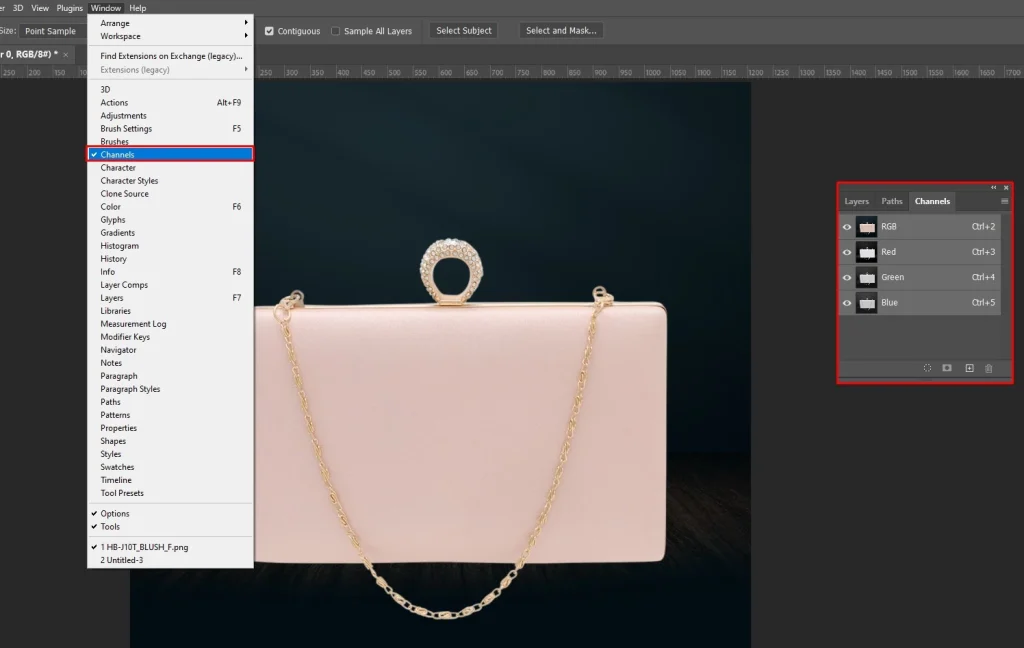Enable Sample All Layers checkbox

point(336,31)
